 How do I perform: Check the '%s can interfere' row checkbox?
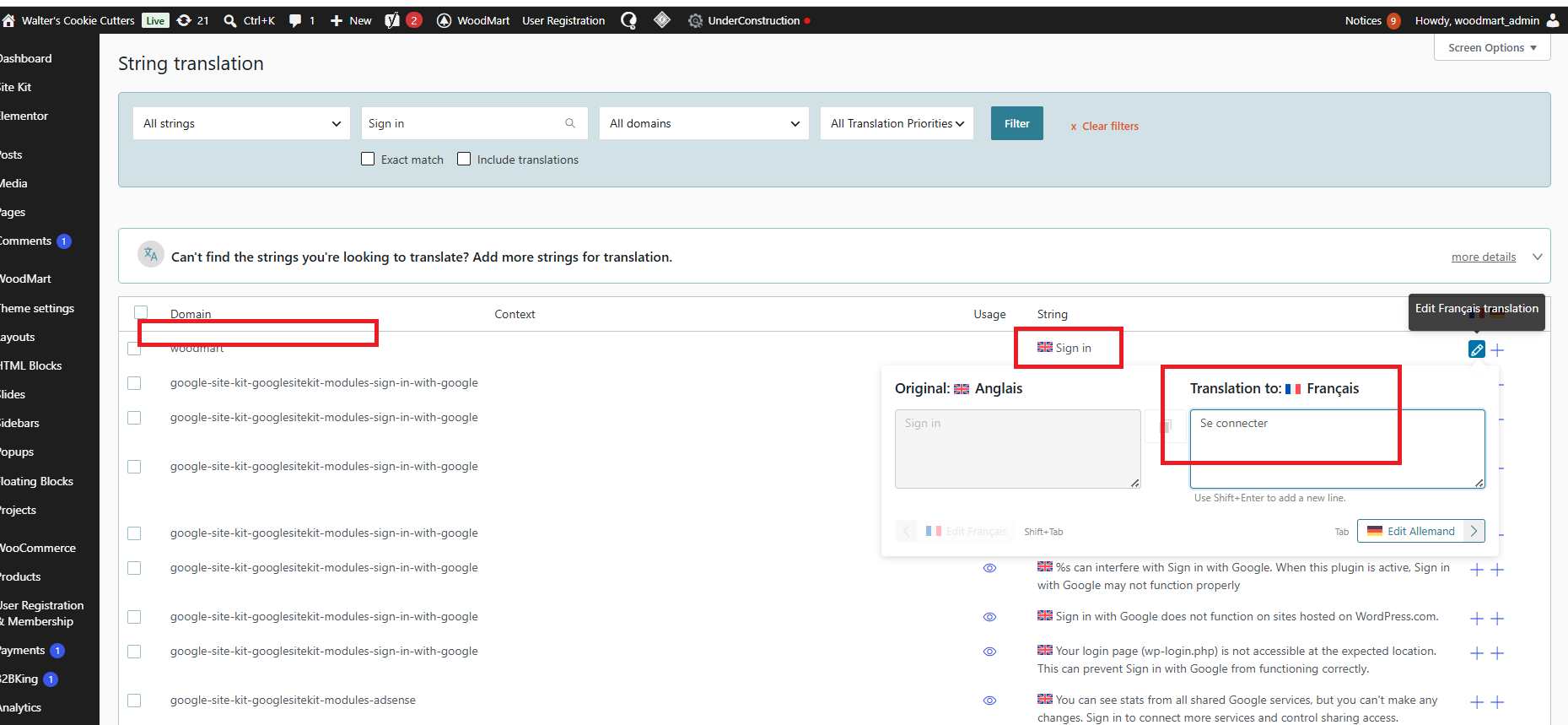134,568
